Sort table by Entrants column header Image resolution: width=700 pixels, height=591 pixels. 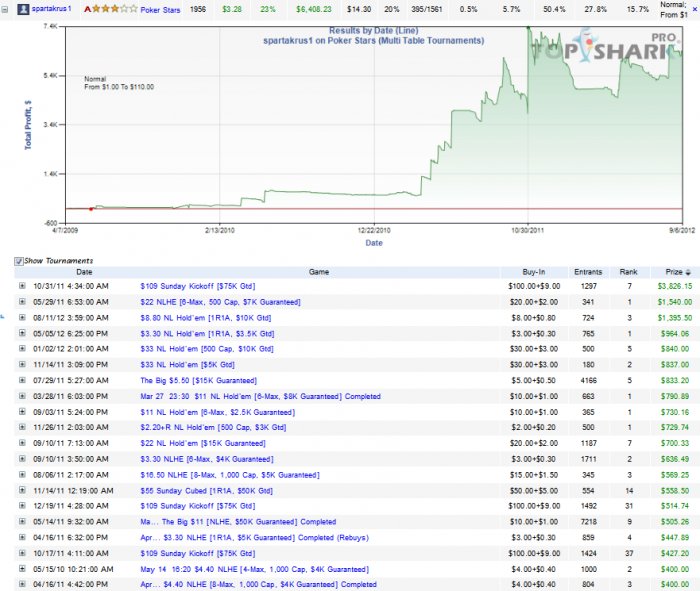[588, 272]
